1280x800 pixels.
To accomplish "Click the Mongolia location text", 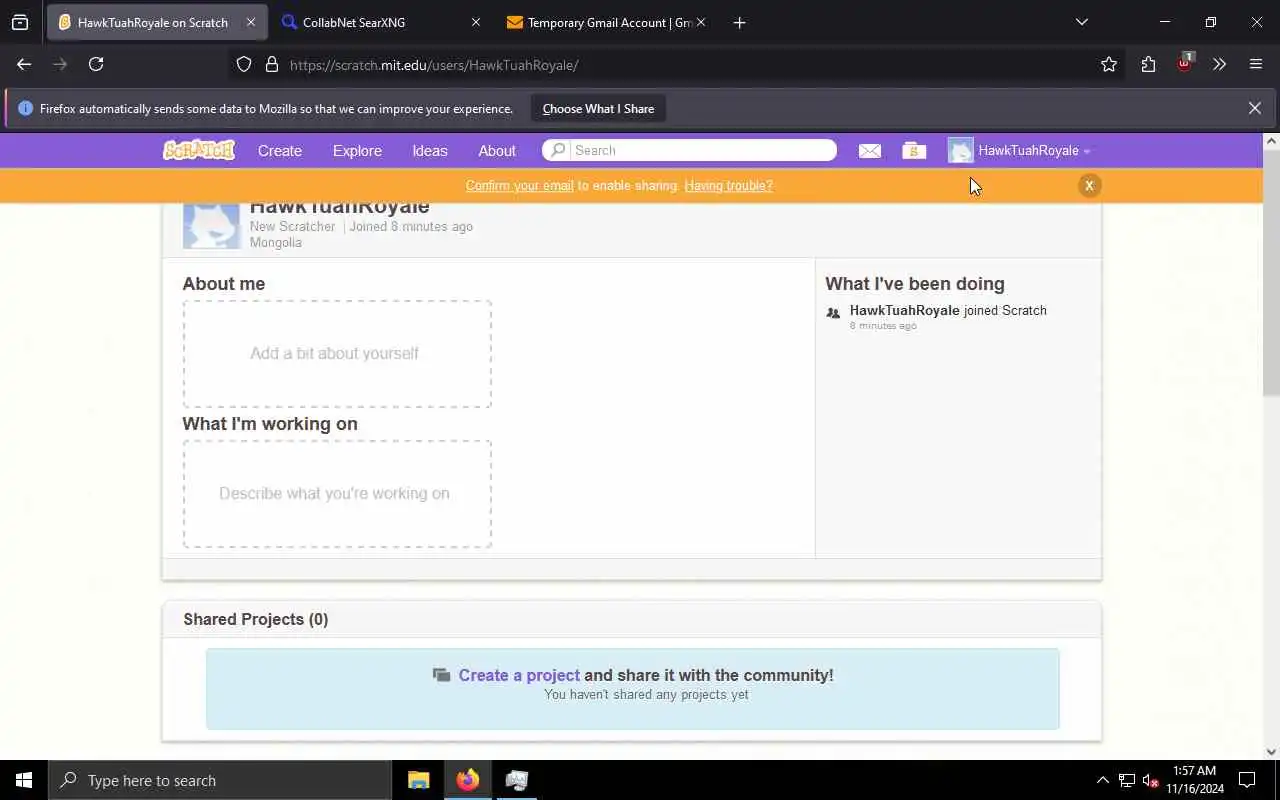I will 275,243.
